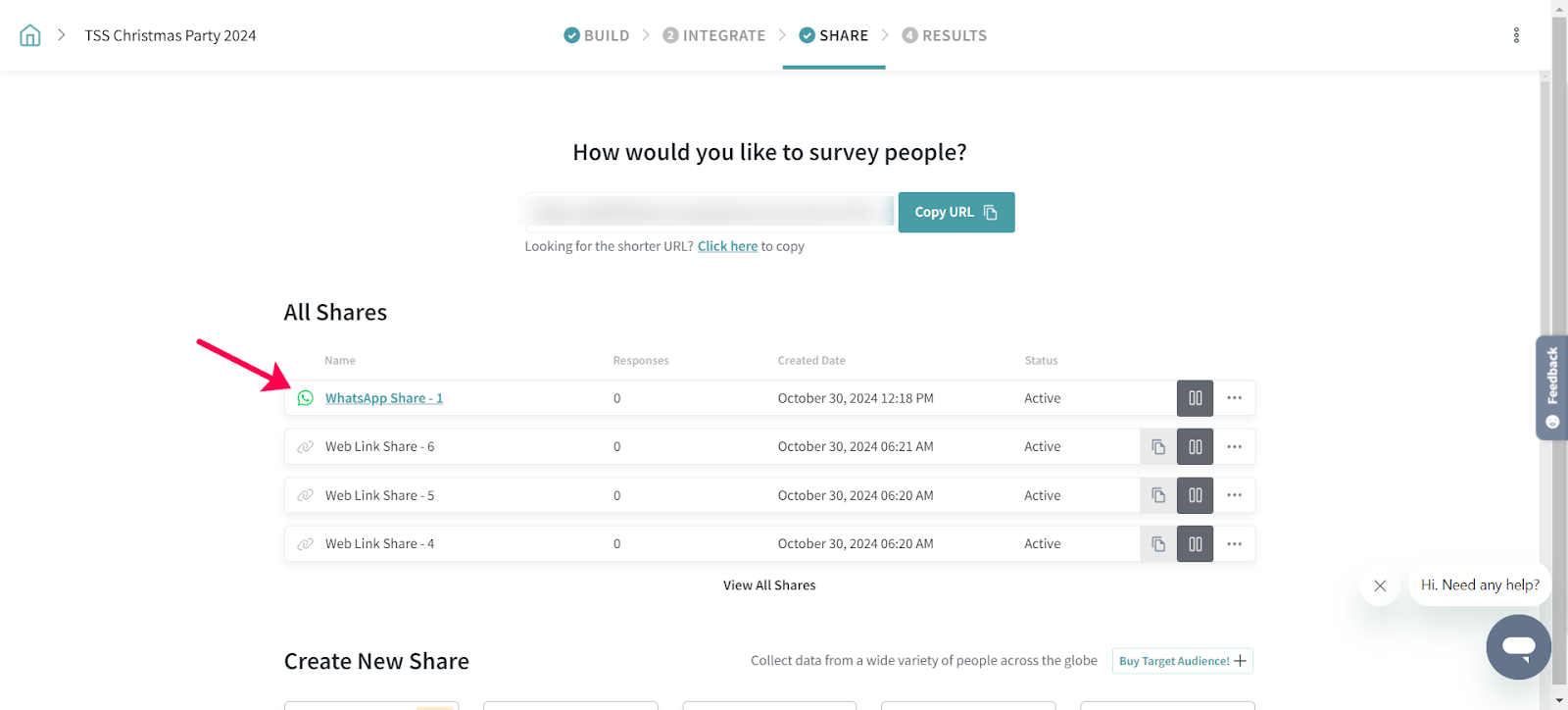Open the three-dot menu in top right
This screenshot has width=1568, height=710.
pyautogui.click(x=1516, y=35)
